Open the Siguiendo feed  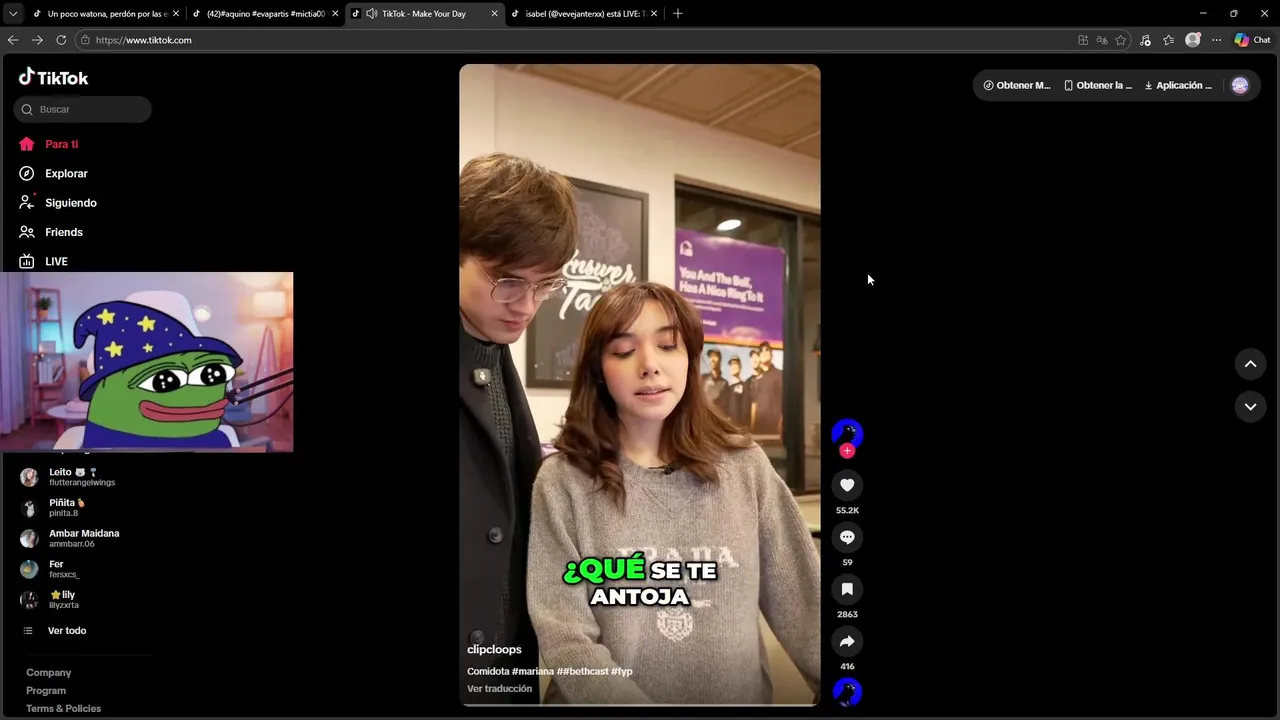point(70,202)
